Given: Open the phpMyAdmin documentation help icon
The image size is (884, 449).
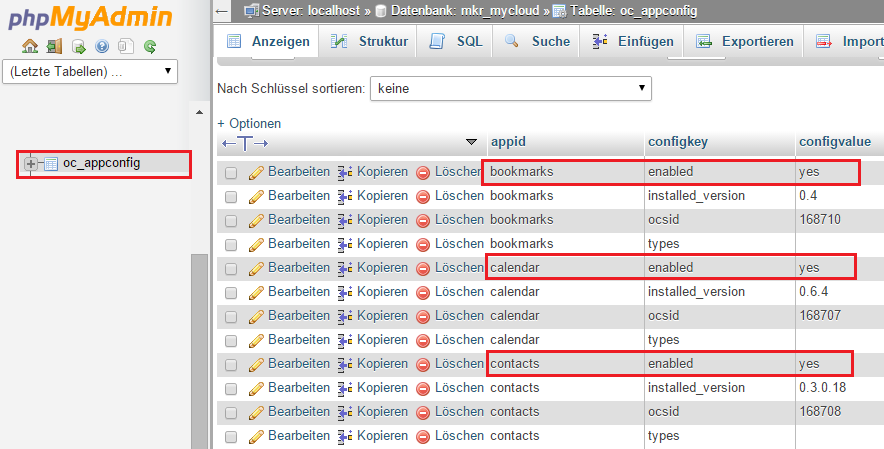Looking at the screenshot, I should click(x=102, y=46).
